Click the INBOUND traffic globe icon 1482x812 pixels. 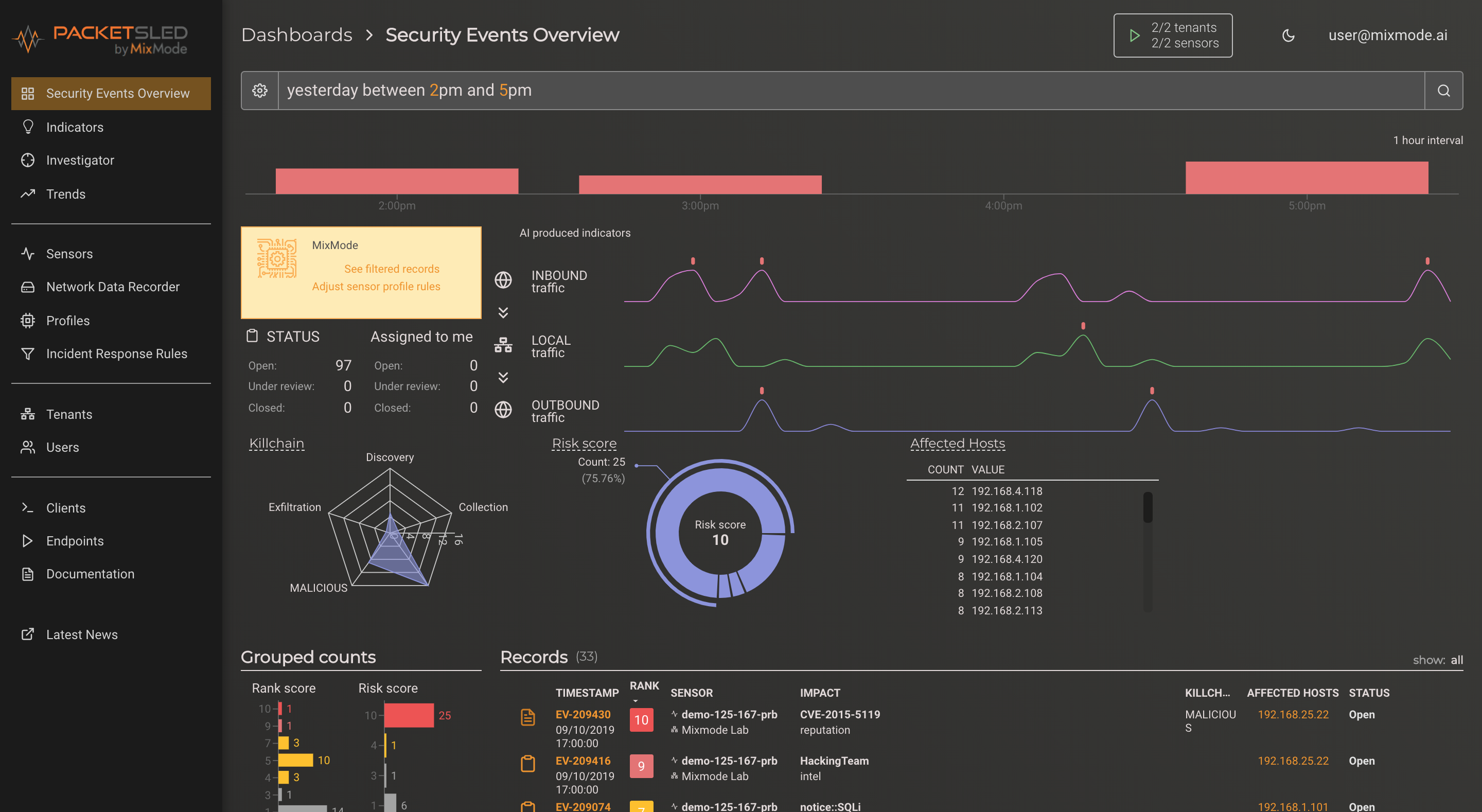tap(503, 280)
